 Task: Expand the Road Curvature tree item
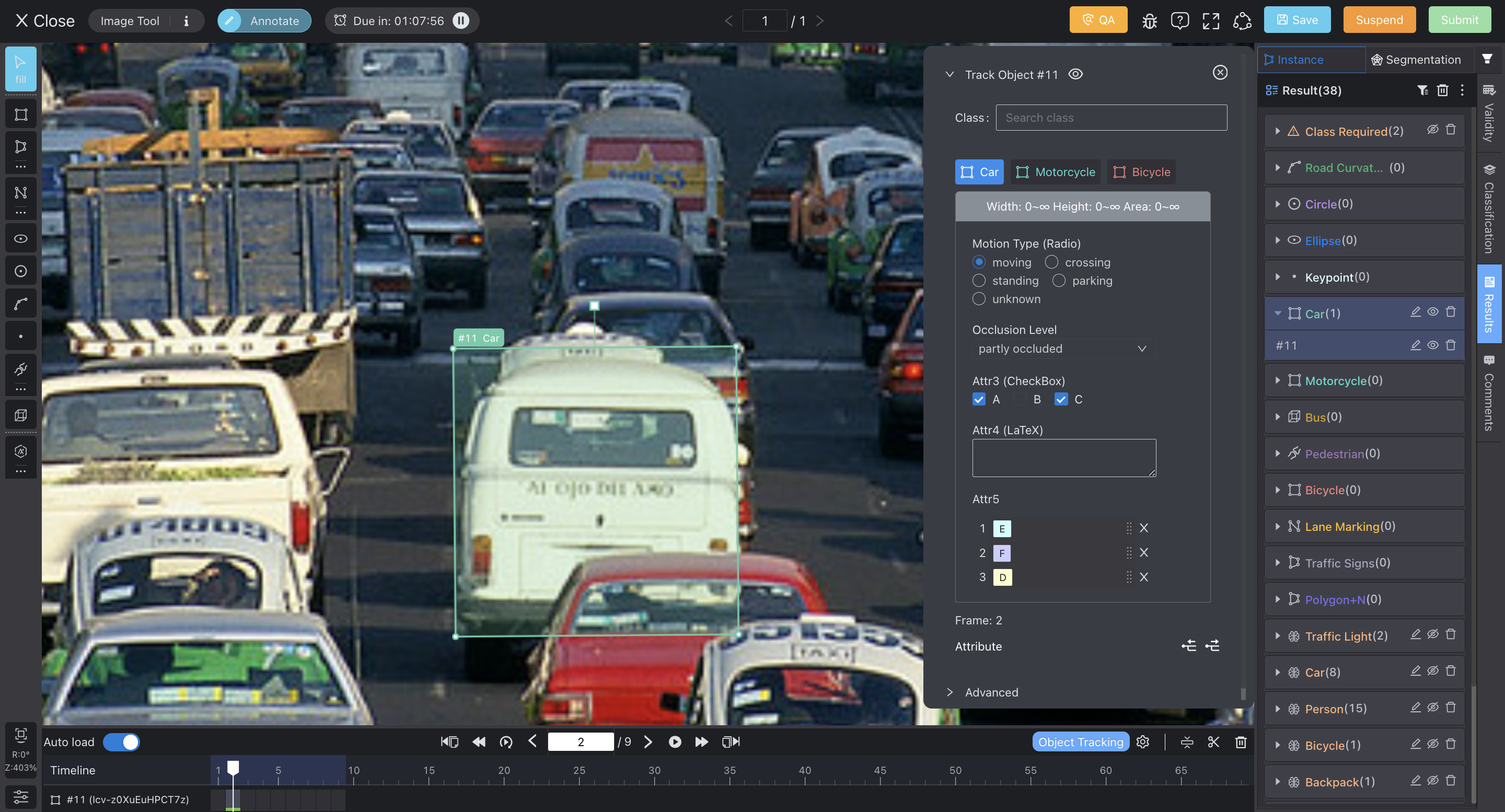tap(1278, 167)
